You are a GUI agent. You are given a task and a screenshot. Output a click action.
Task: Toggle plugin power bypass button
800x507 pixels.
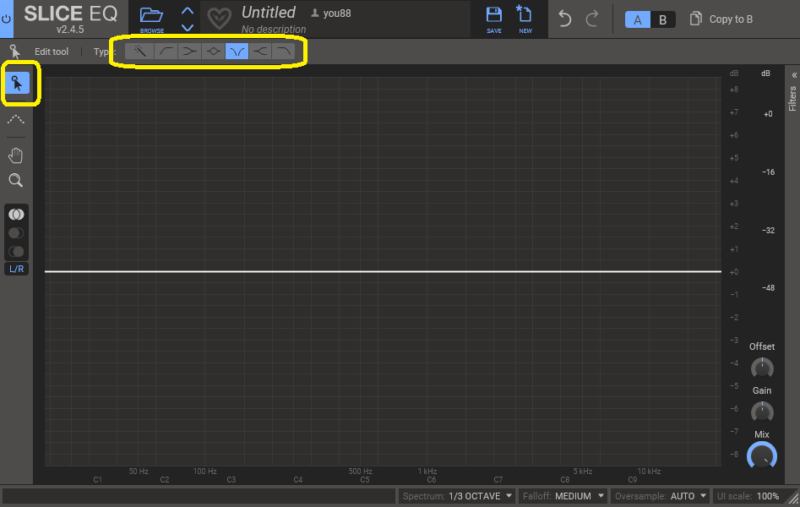coord(6,19)
